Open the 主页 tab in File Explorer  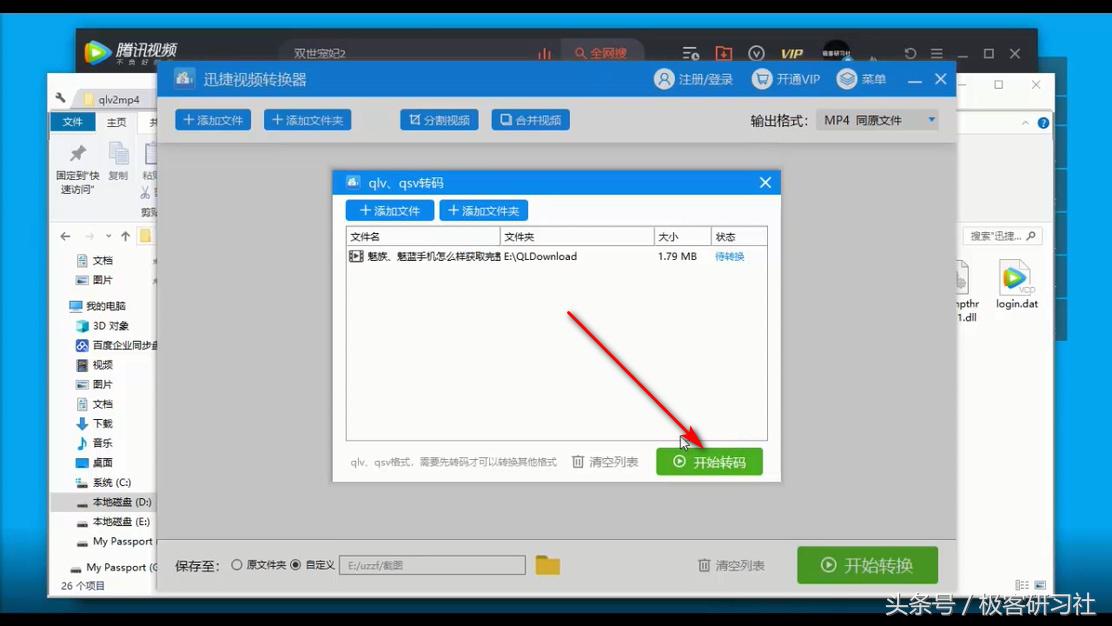pos(116,122)
